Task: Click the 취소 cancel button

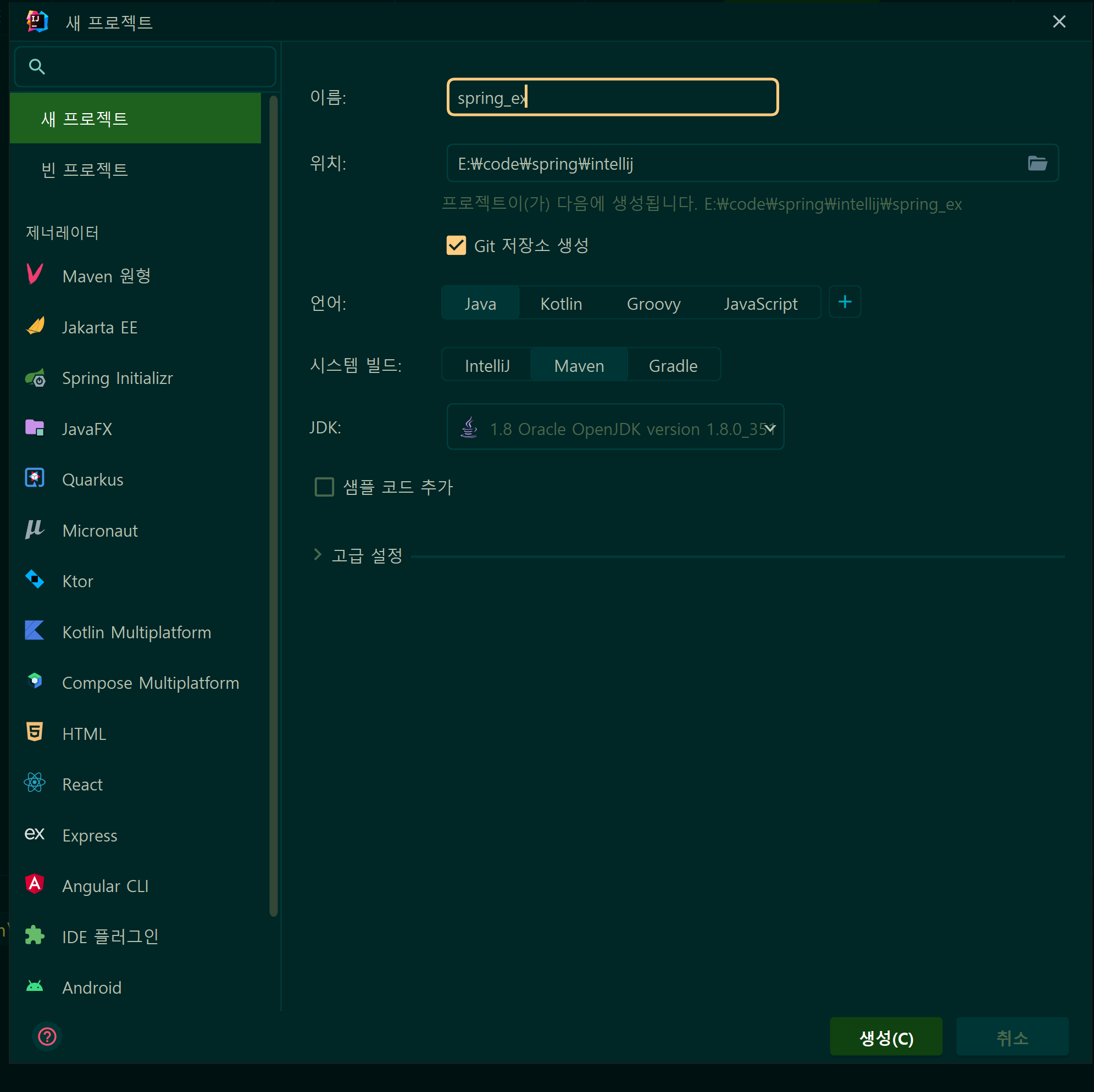Action: tap(1012, 1037)
